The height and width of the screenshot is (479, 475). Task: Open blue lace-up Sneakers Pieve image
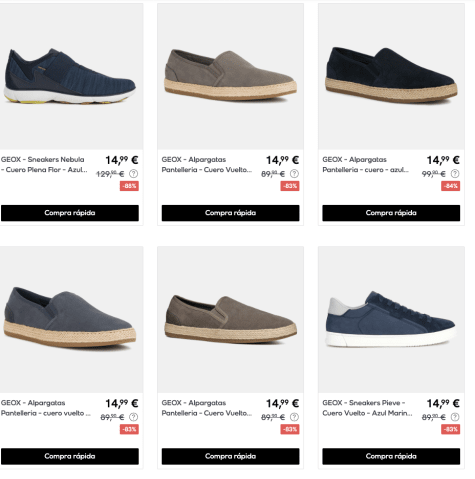[x=391, y=319]
